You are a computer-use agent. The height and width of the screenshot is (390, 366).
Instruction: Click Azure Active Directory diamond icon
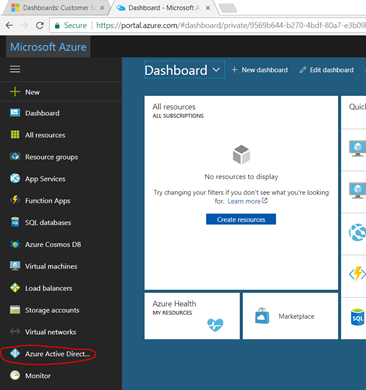(15, 353)
